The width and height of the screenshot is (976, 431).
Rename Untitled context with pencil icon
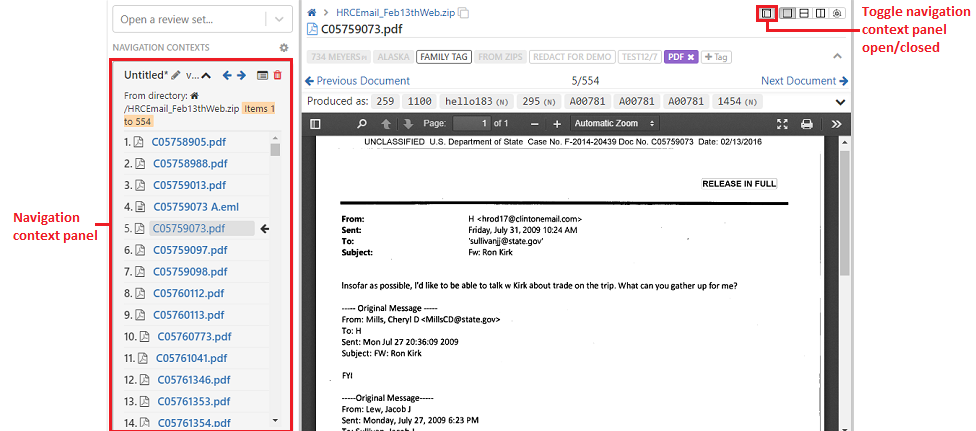(x=176, y=75)
